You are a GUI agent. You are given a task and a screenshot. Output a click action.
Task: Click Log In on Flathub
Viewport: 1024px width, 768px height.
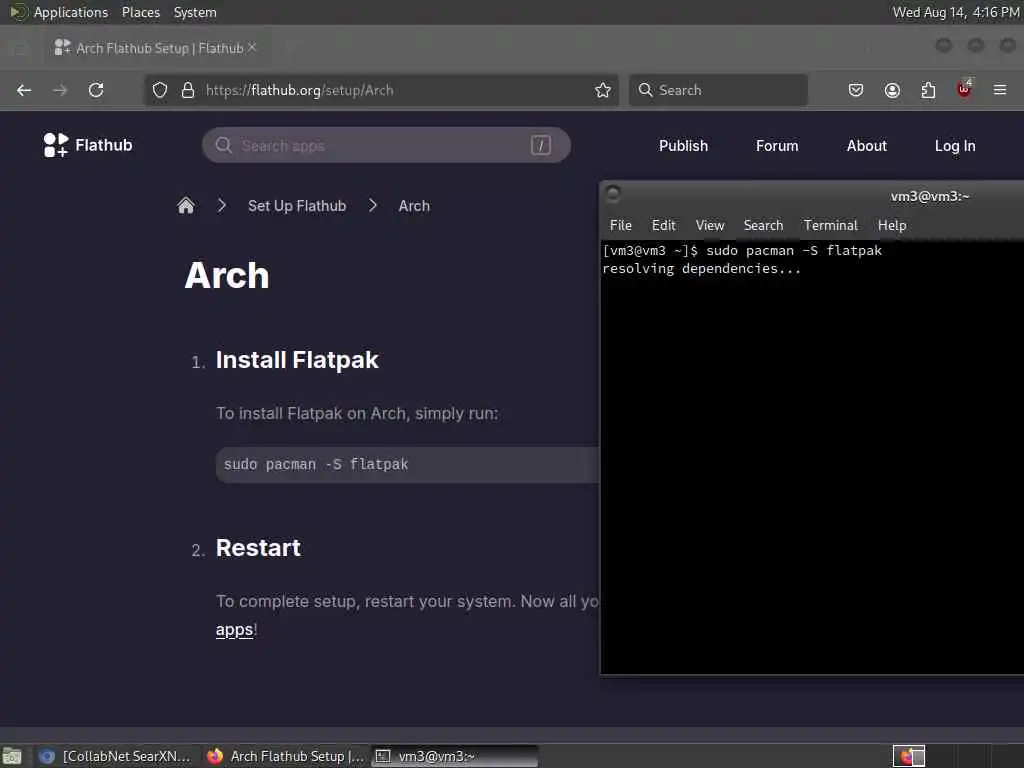click(955, 146)
